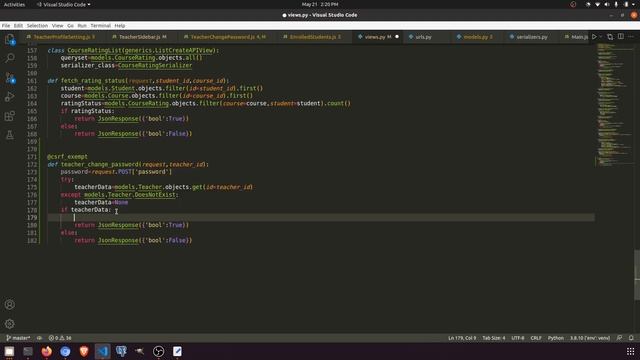The image size is (640, 360).
Task: Open the File menu
Action: tap(6, 25)
